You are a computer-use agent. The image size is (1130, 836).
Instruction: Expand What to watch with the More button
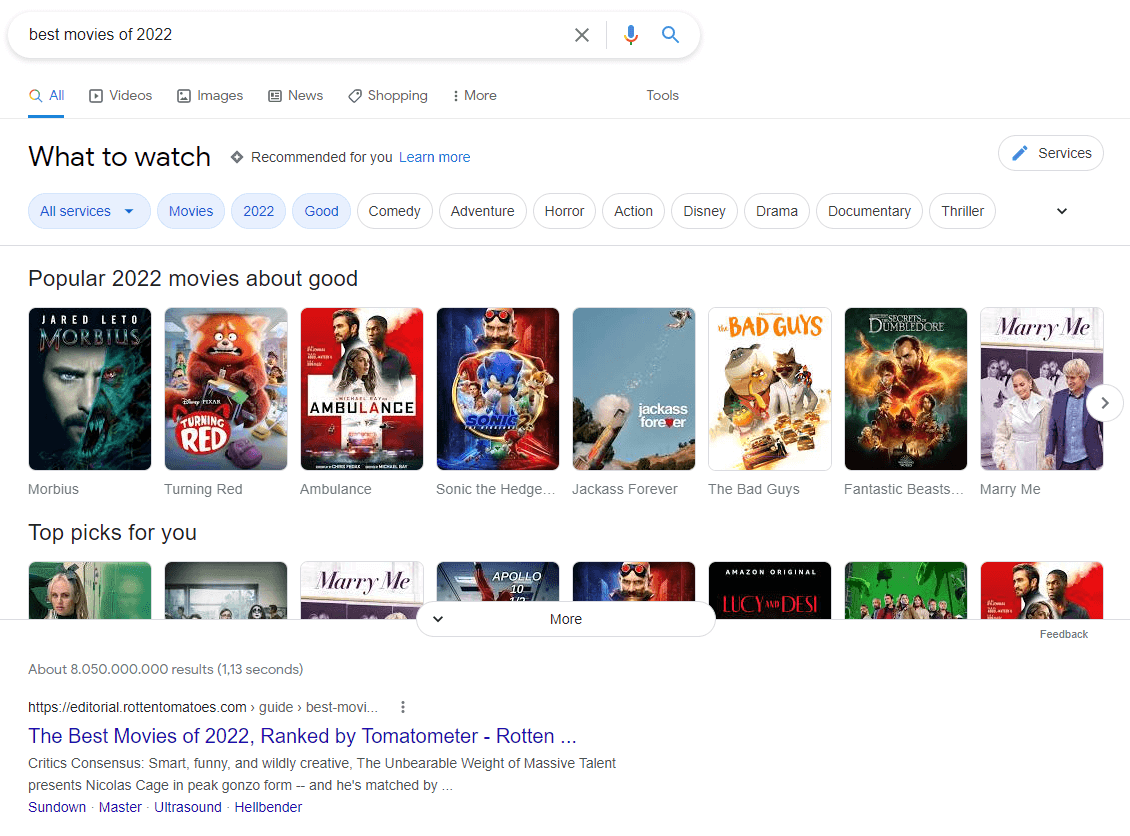point(566,619)
